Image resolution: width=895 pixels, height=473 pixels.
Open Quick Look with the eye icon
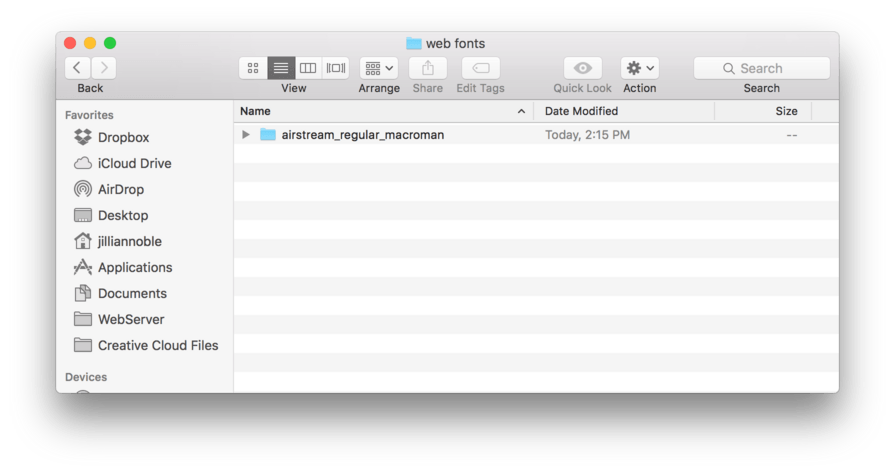pos(583,68)
